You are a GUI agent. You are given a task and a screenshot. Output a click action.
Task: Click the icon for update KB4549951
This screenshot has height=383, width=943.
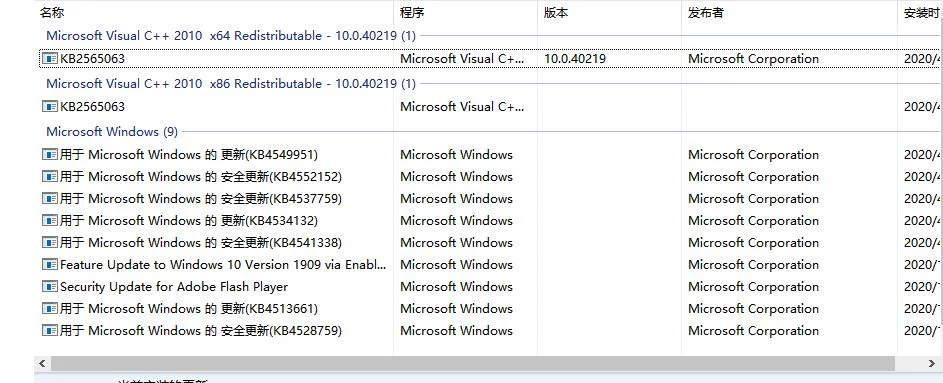[x=50, y=155]
